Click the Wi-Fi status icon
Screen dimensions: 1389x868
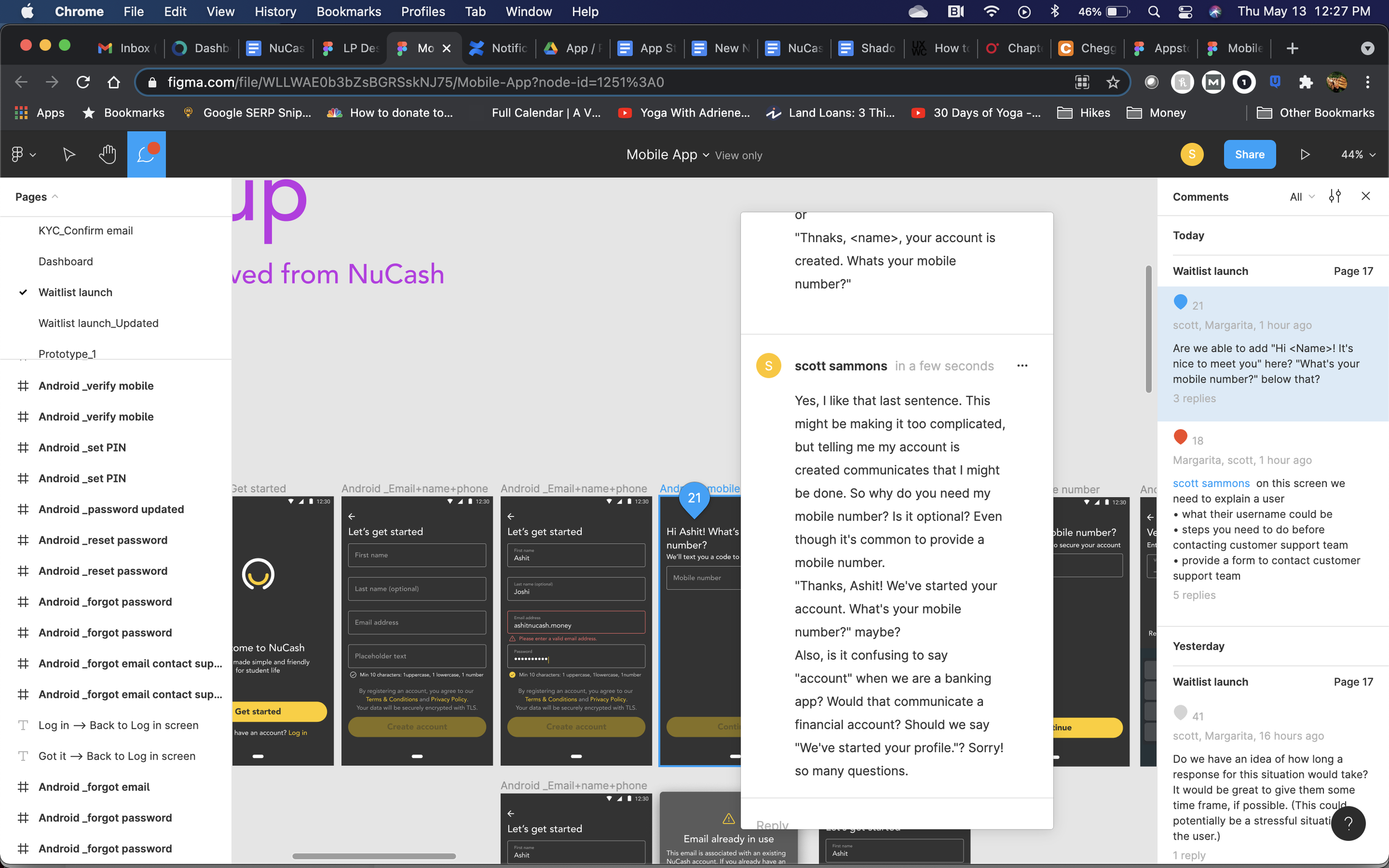point(991,12)
